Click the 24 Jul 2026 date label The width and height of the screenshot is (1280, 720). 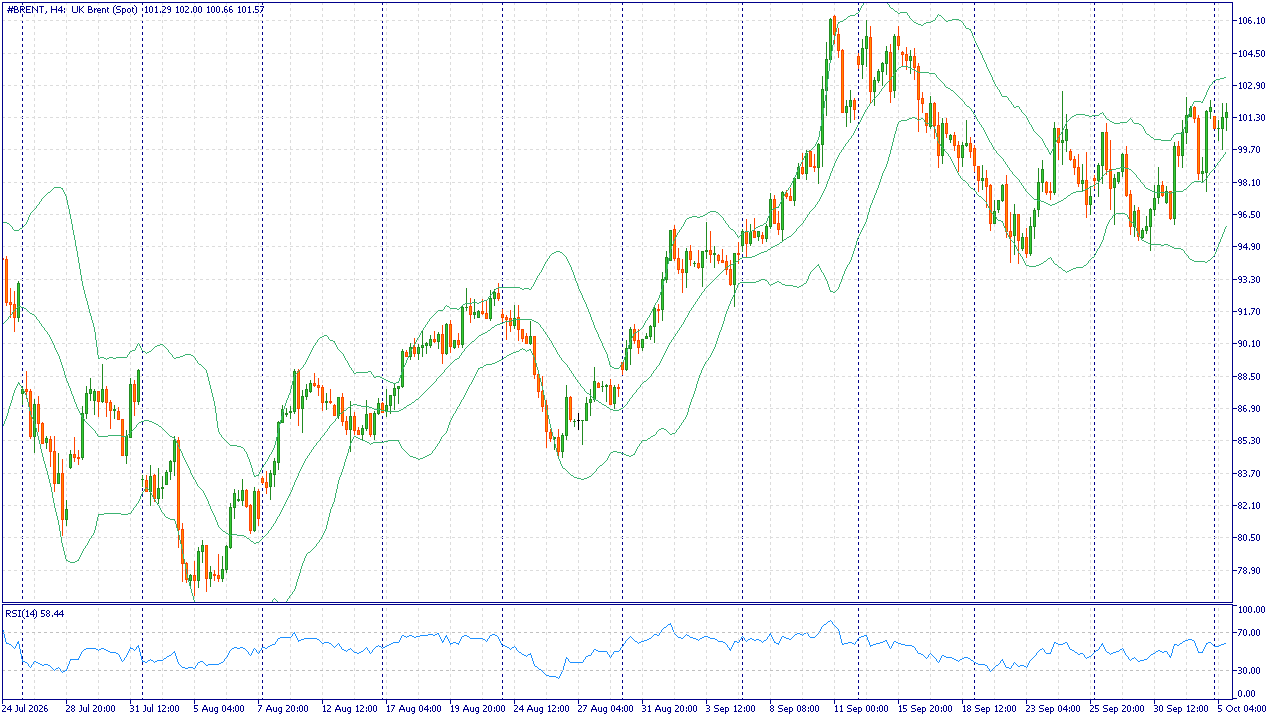pos(27,709)
